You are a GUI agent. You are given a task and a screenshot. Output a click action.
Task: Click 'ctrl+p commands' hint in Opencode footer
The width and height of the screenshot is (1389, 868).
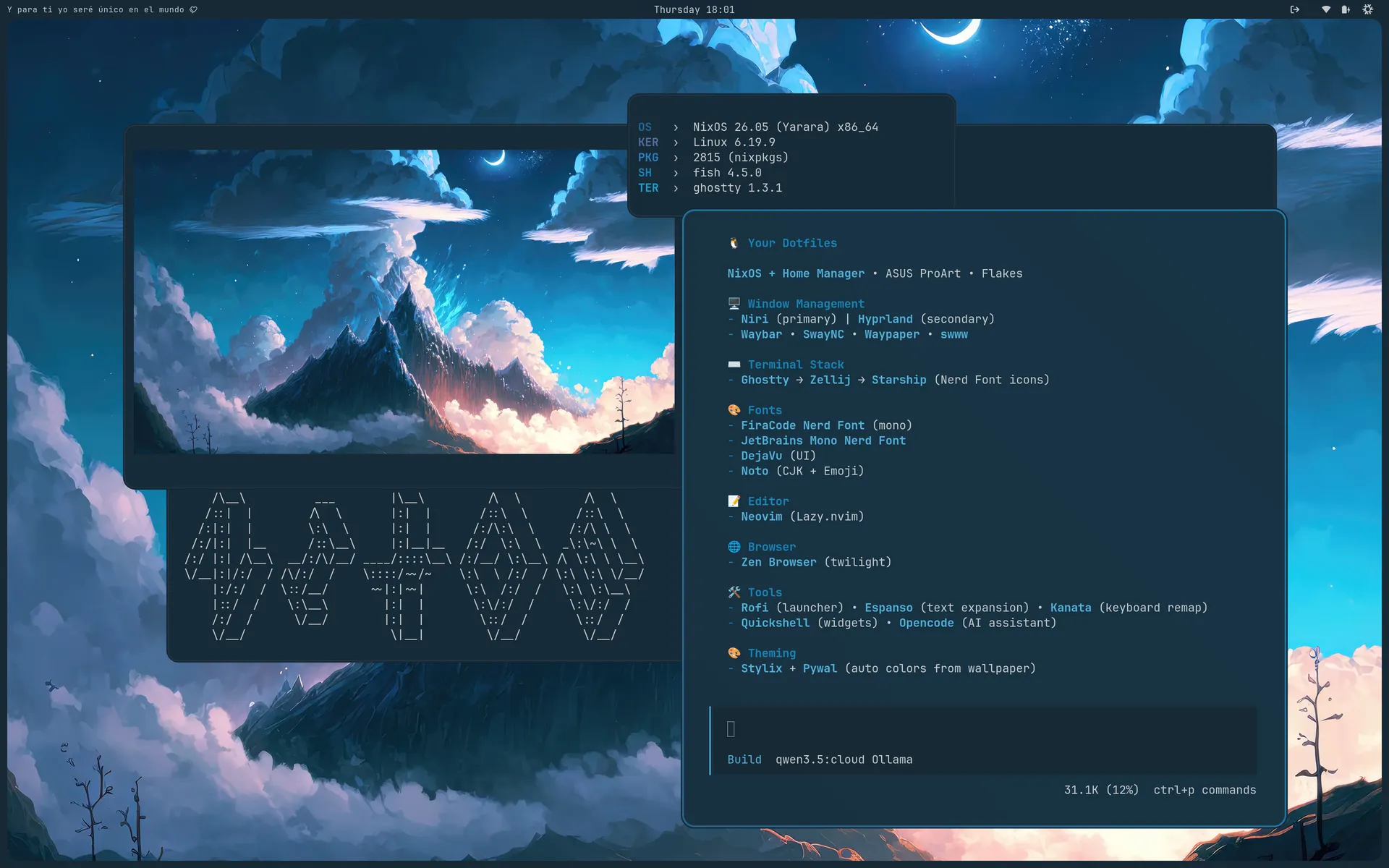tap(1205, 790)
